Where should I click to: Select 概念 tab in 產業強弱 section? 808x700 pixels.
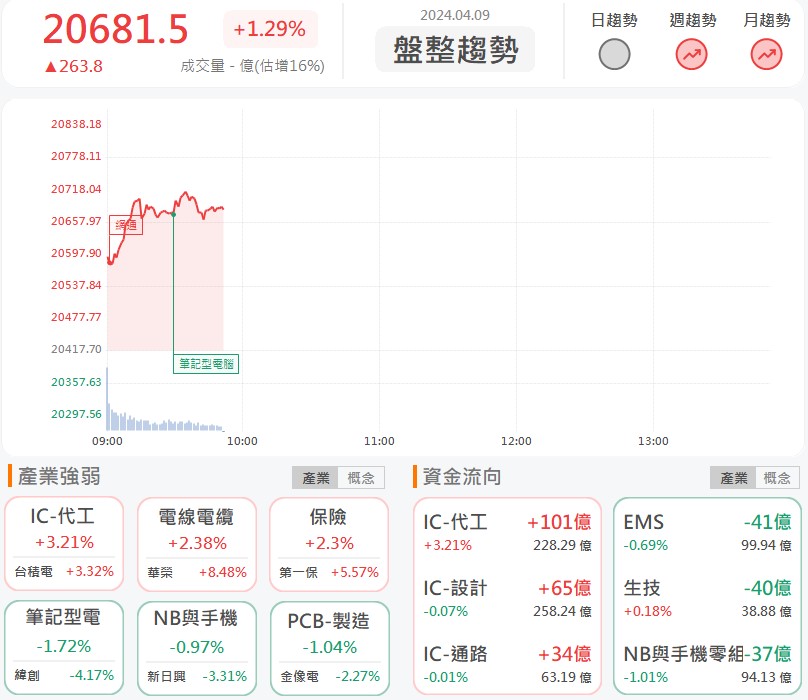[x=361, y=478]
